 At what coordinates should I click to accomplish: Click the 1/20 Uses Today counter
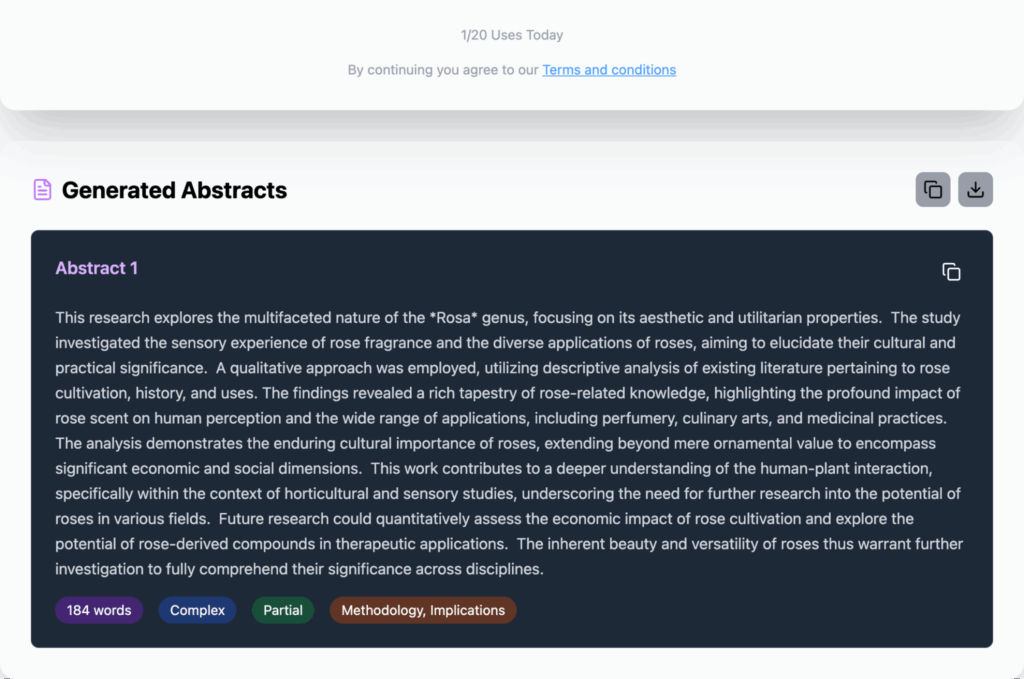click(x=511, y=35)
